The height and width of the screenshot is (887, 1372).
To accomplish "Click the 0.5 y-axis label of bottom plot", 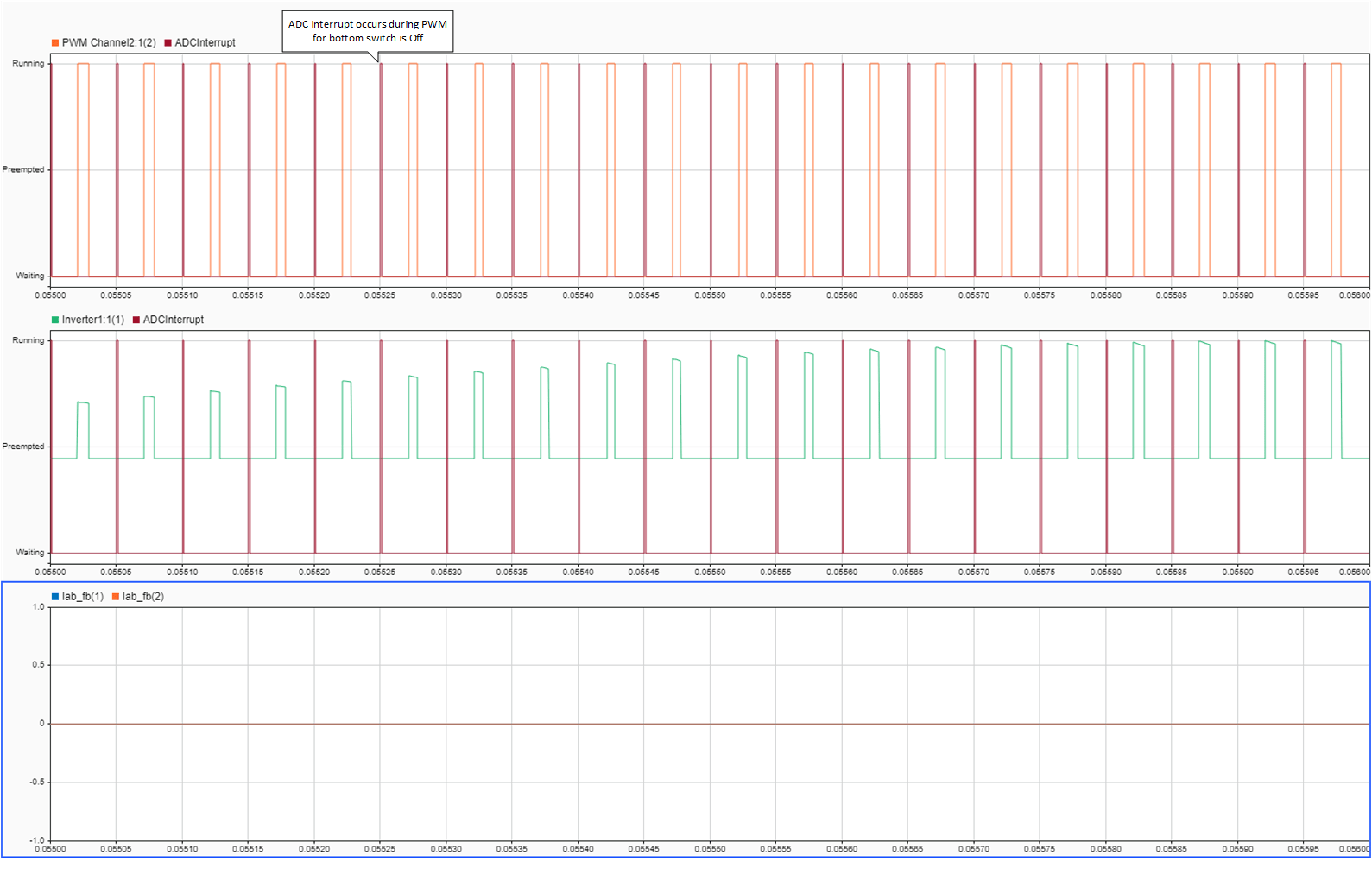I will click(x=38, y=665).
